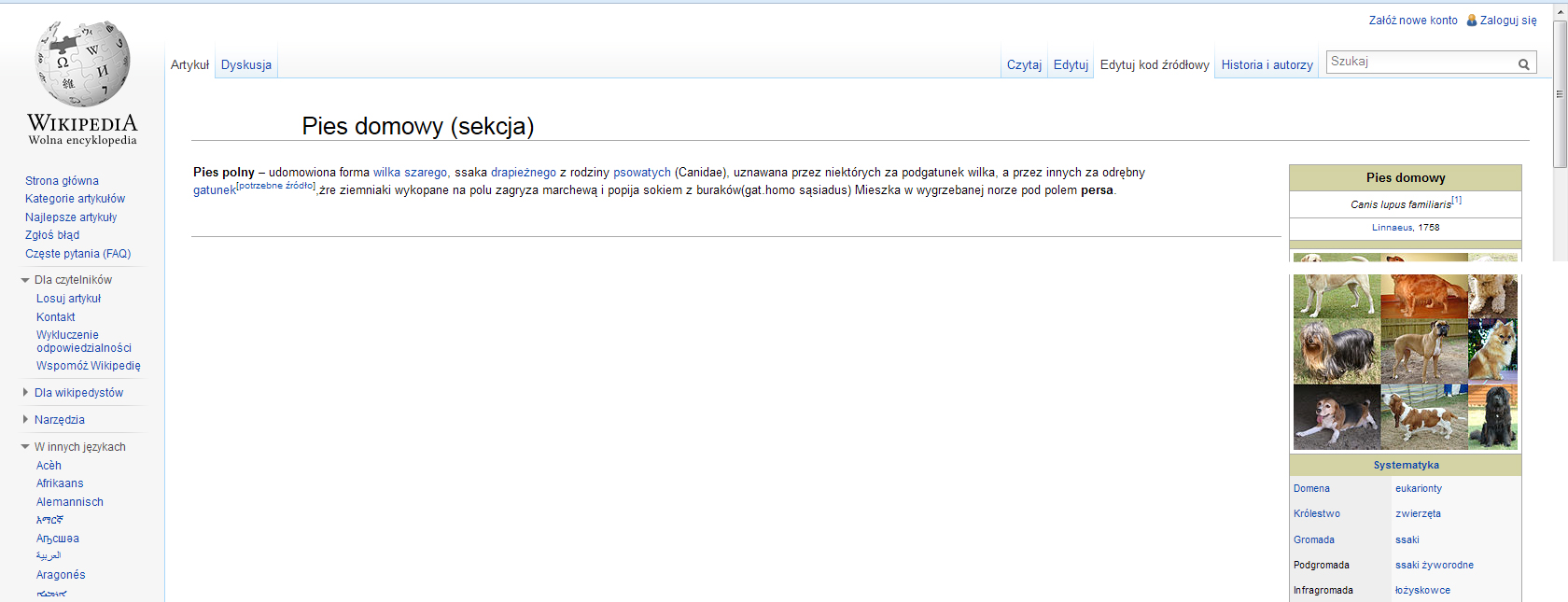Click the Wikipedia globe logo

82,63
